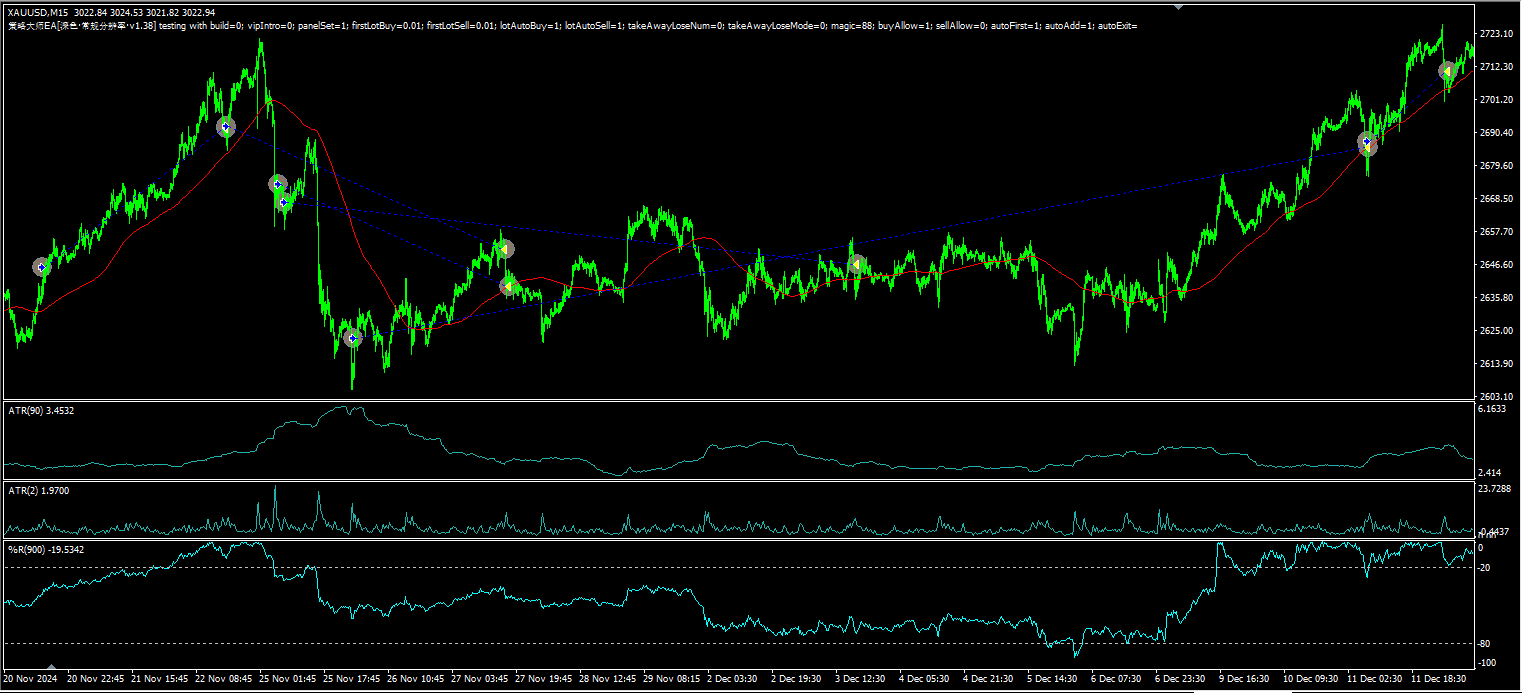Image resolution: width=1522 pixels, height=693 pixels.
Task: Click the 2.414 ATR scale value
Action: 1490,471
